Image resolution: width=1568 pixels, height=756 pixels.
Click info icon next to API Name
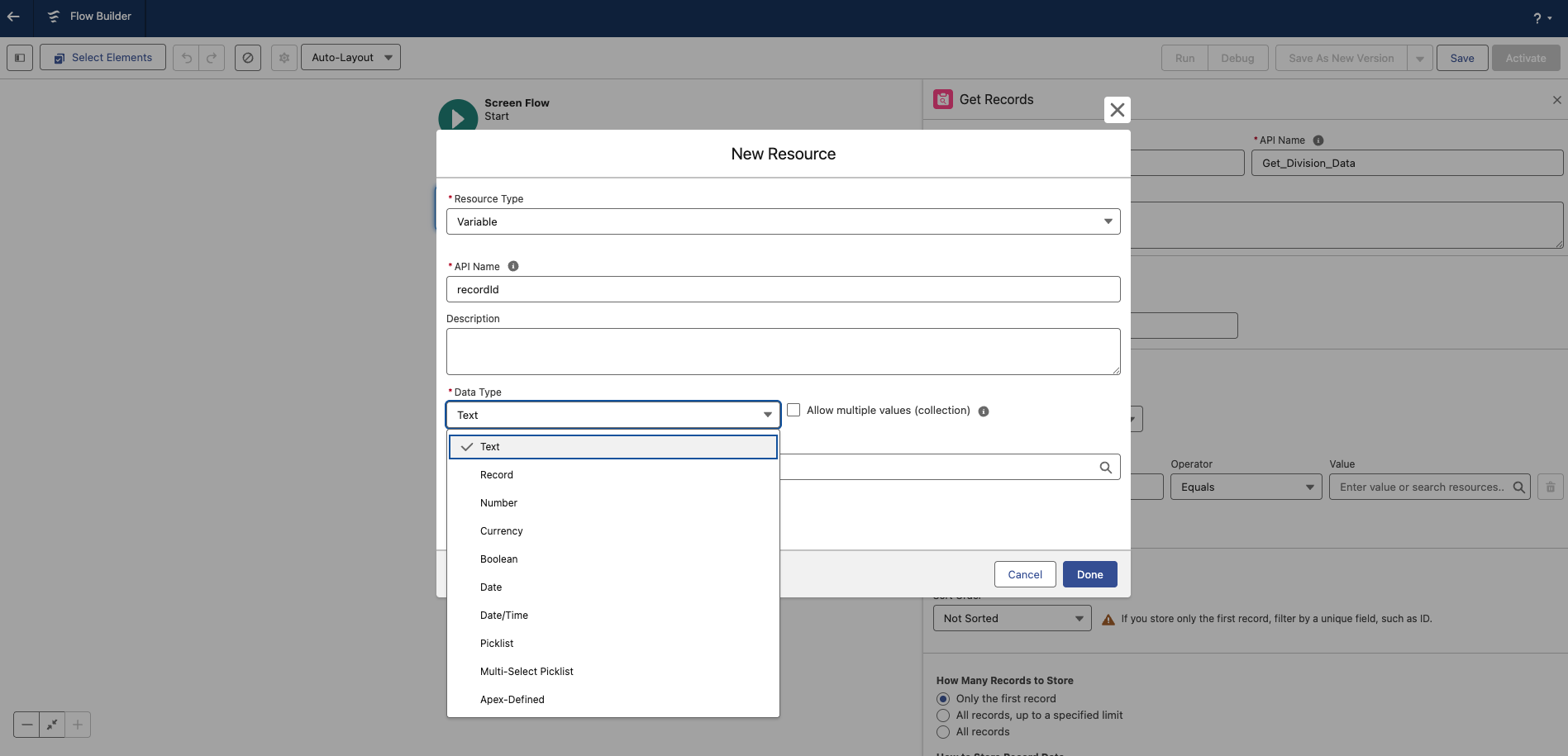(513, 266)
